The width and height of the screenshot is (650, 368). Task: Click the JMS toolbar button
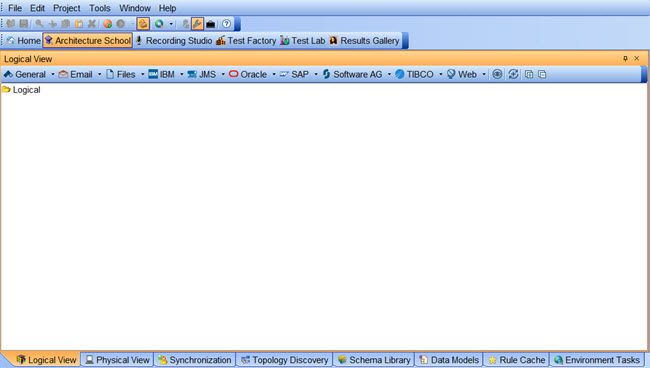point(201,75)
